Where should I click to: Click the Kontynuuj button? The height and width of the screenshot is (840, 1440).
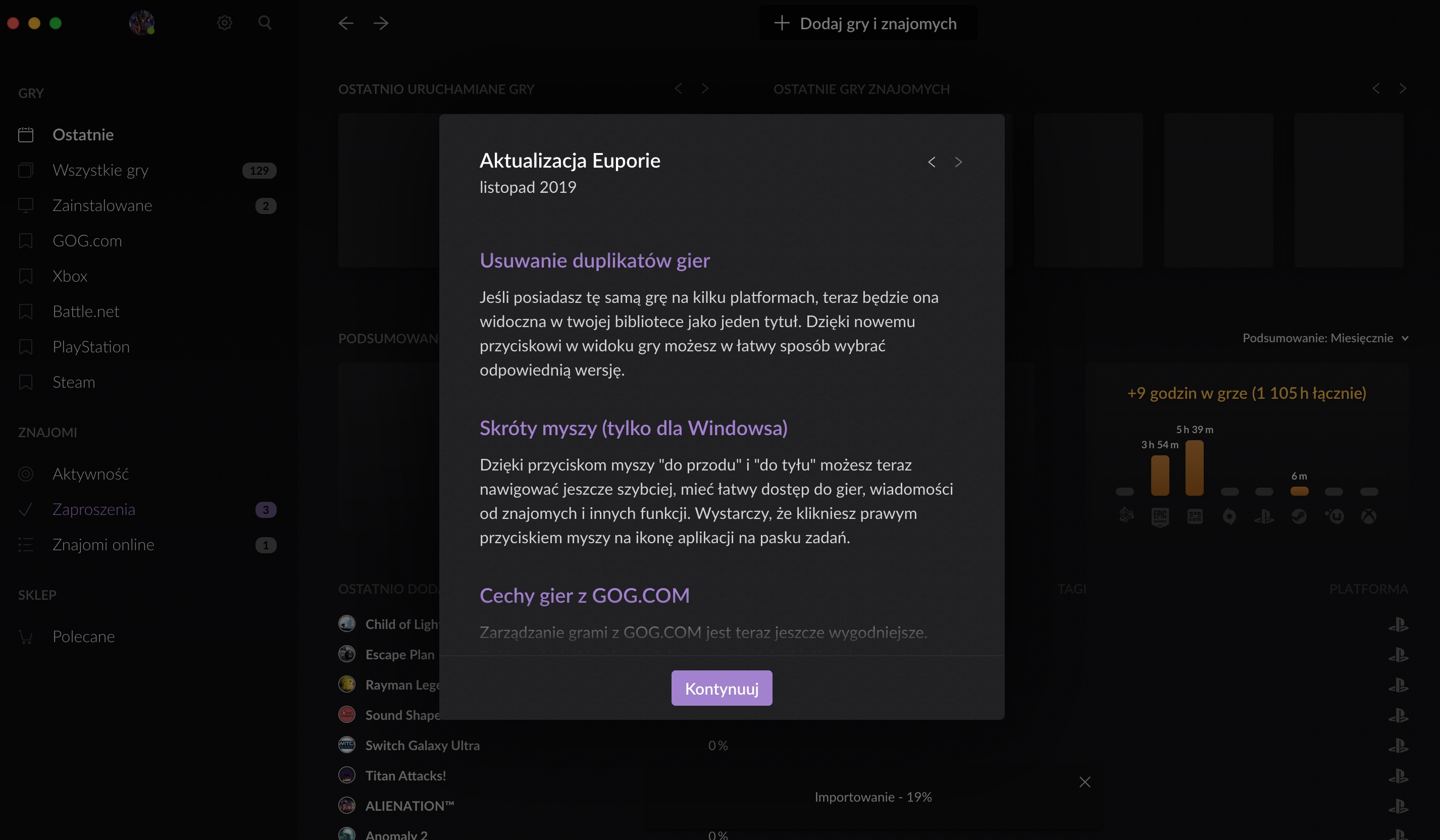click(x=722, y=688)
